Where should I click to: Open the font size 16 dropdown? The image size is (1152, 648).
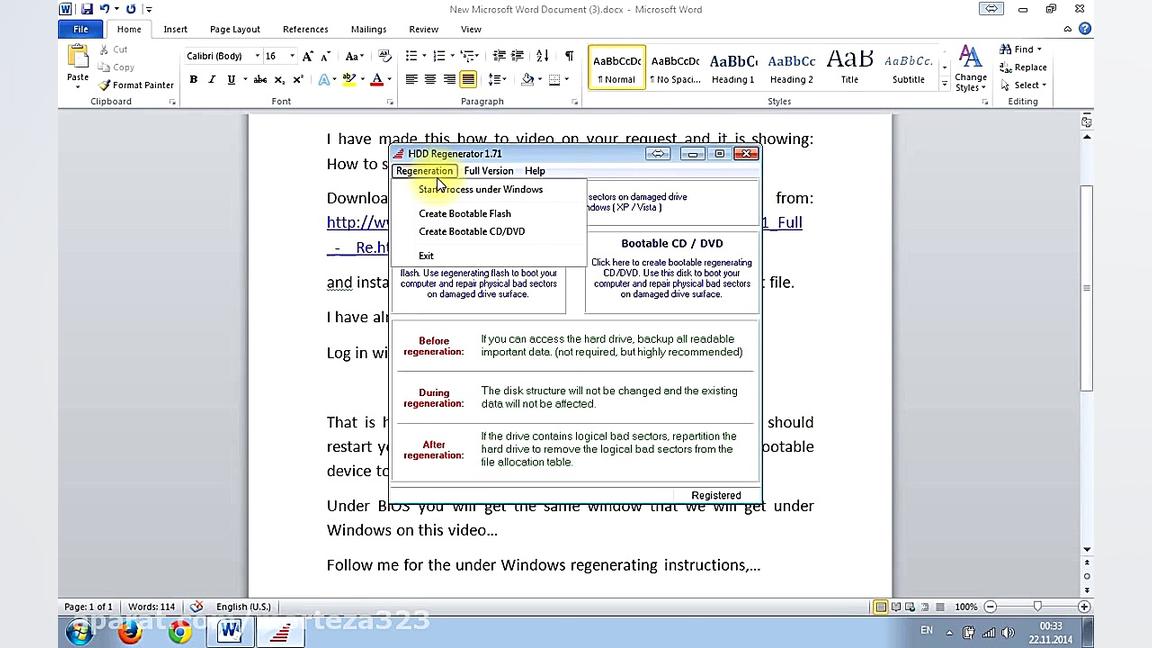(x=292, y=56)
